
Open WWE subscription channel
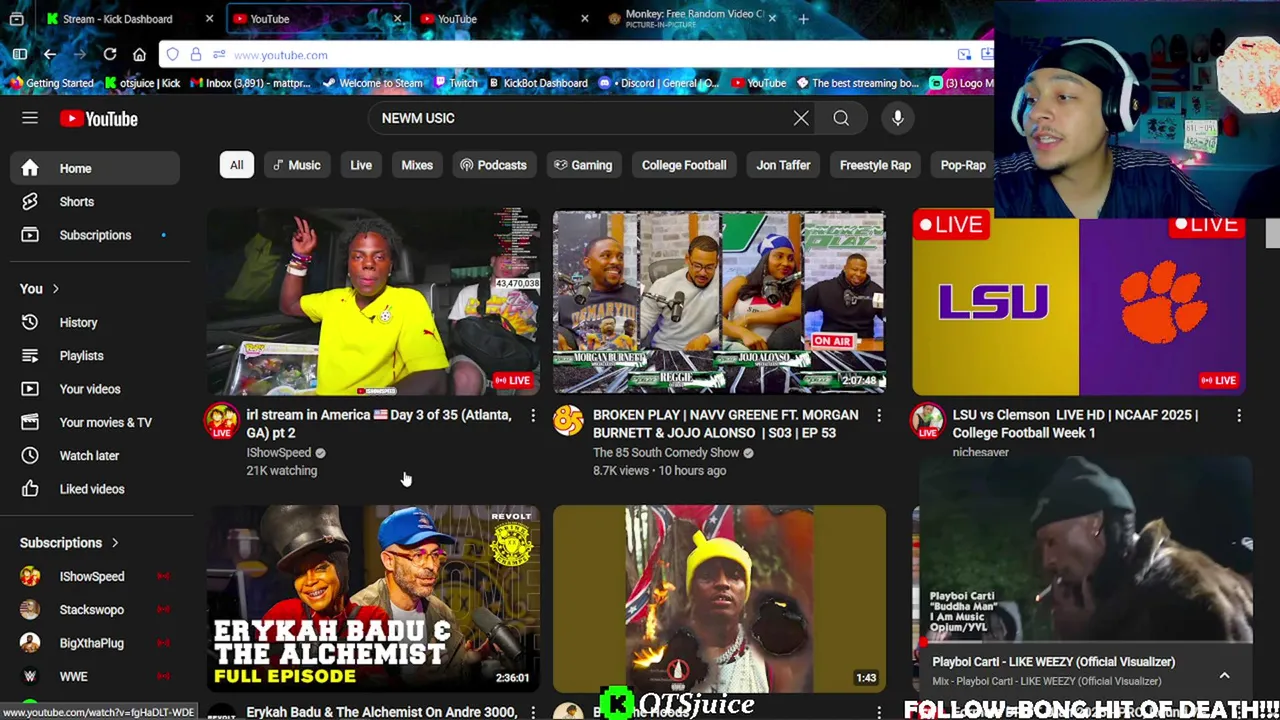click(95, 676)
